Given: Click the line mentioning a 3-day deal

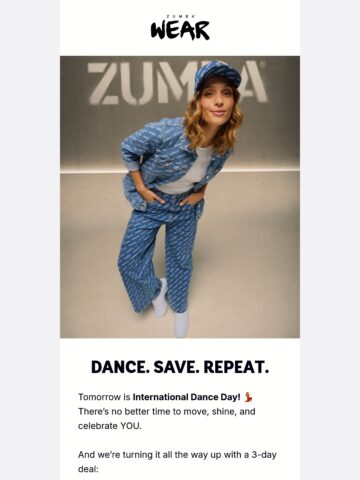Looking at the screenshot, I should 177,455.
